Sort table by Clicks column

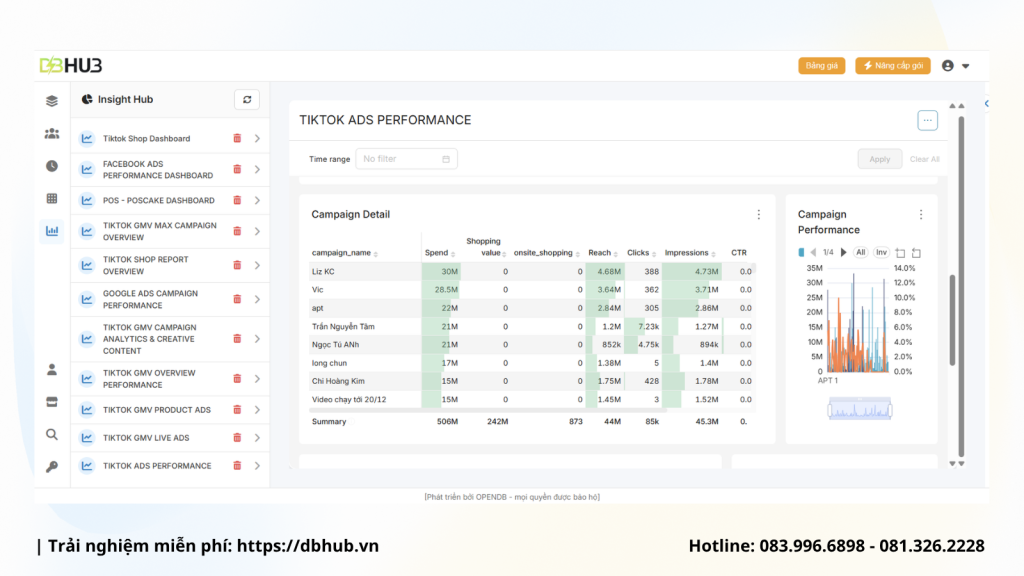(x=641, y=253)
